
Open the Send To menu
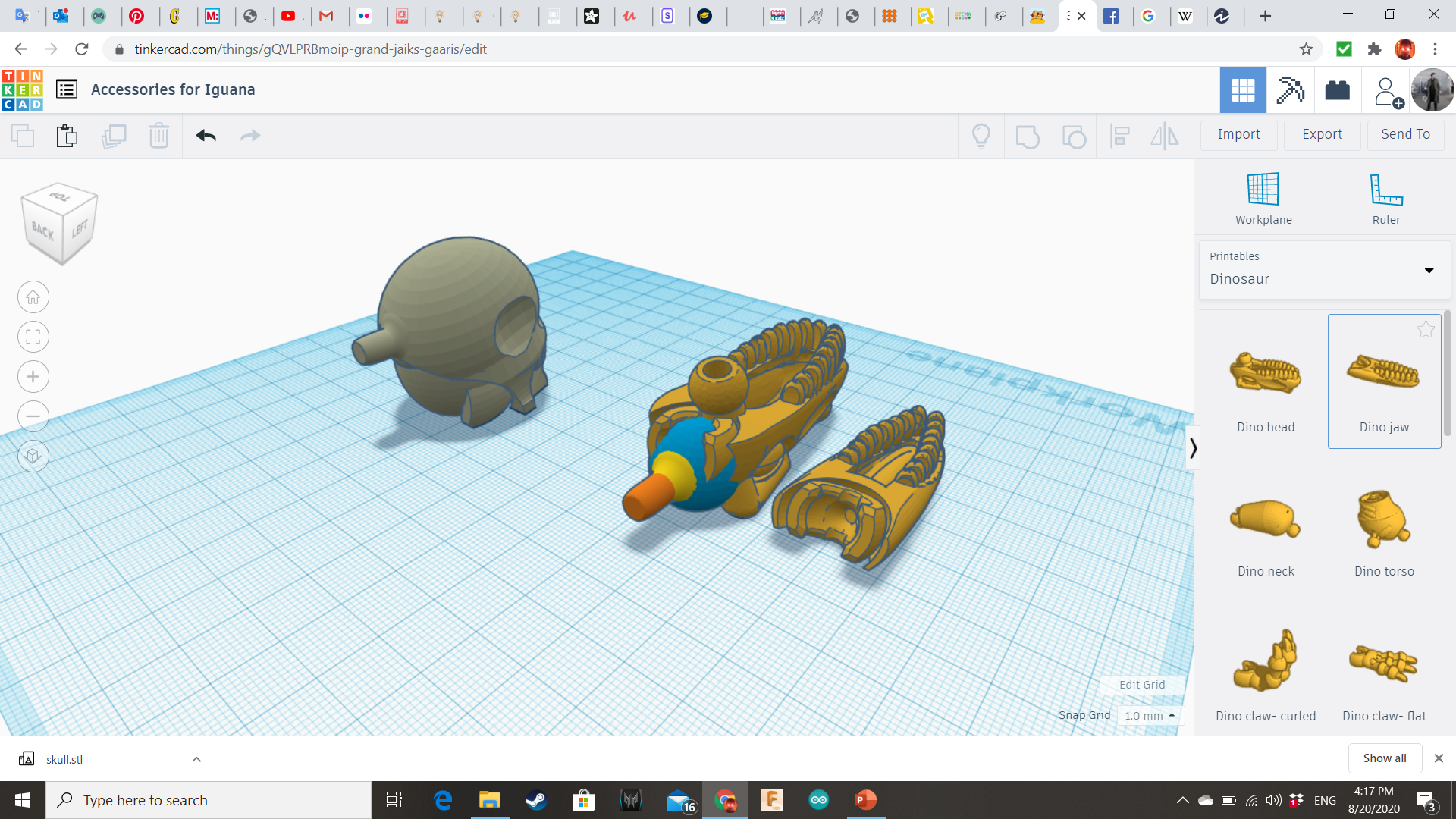coord(1405,134)
